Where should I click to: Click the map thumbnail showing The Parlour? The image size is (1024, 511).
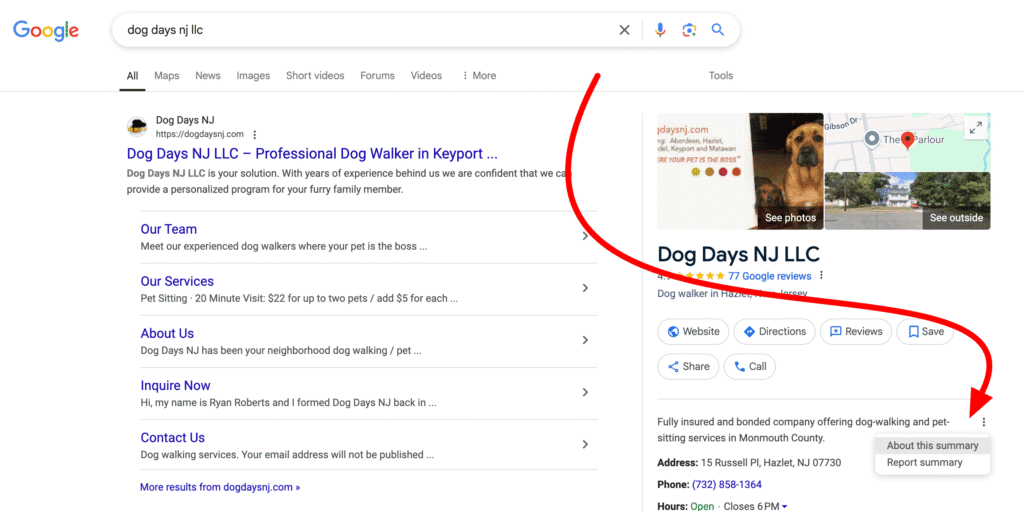click(908, 142)
